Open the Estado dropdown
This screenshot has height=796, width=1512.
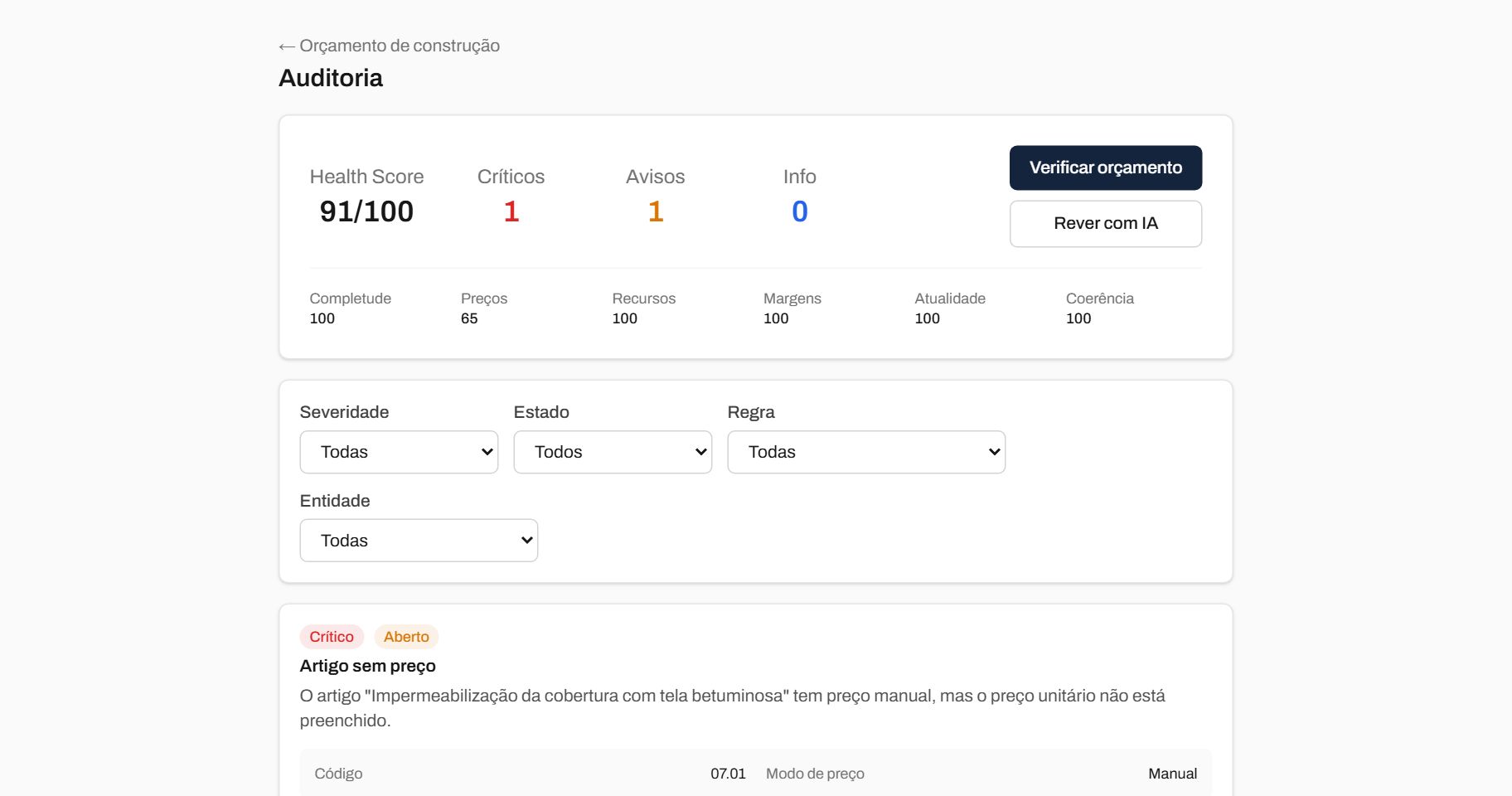[613, 452]
